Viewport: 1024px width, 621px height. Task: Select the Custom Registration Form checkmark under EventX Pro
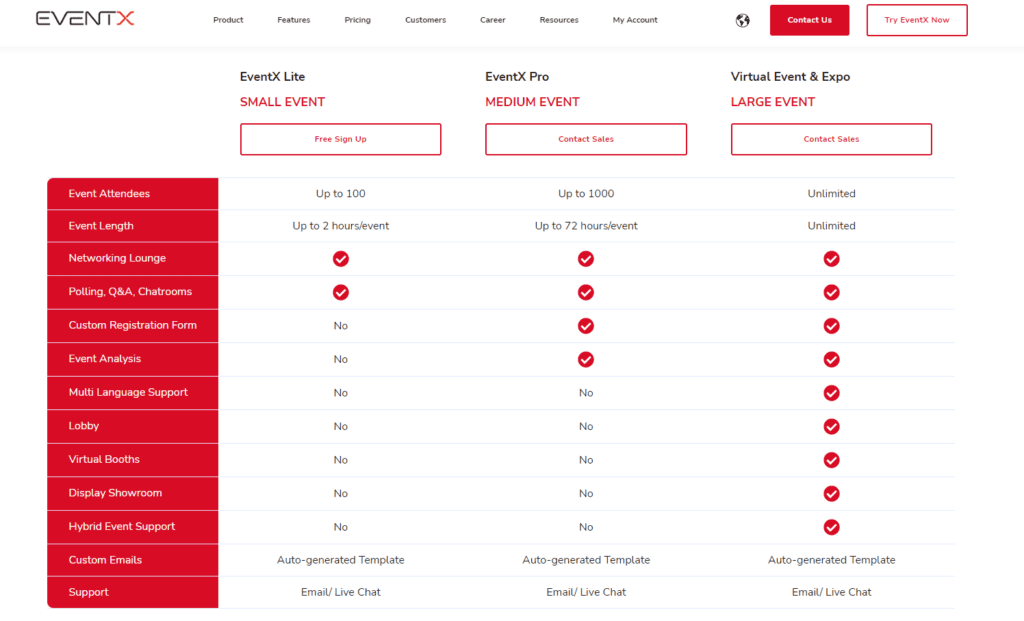click(586, 325)
